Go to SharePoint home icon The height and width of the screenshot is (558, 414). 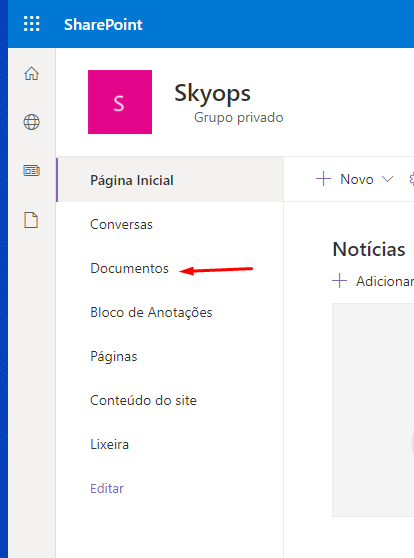[x=31, y=74]
